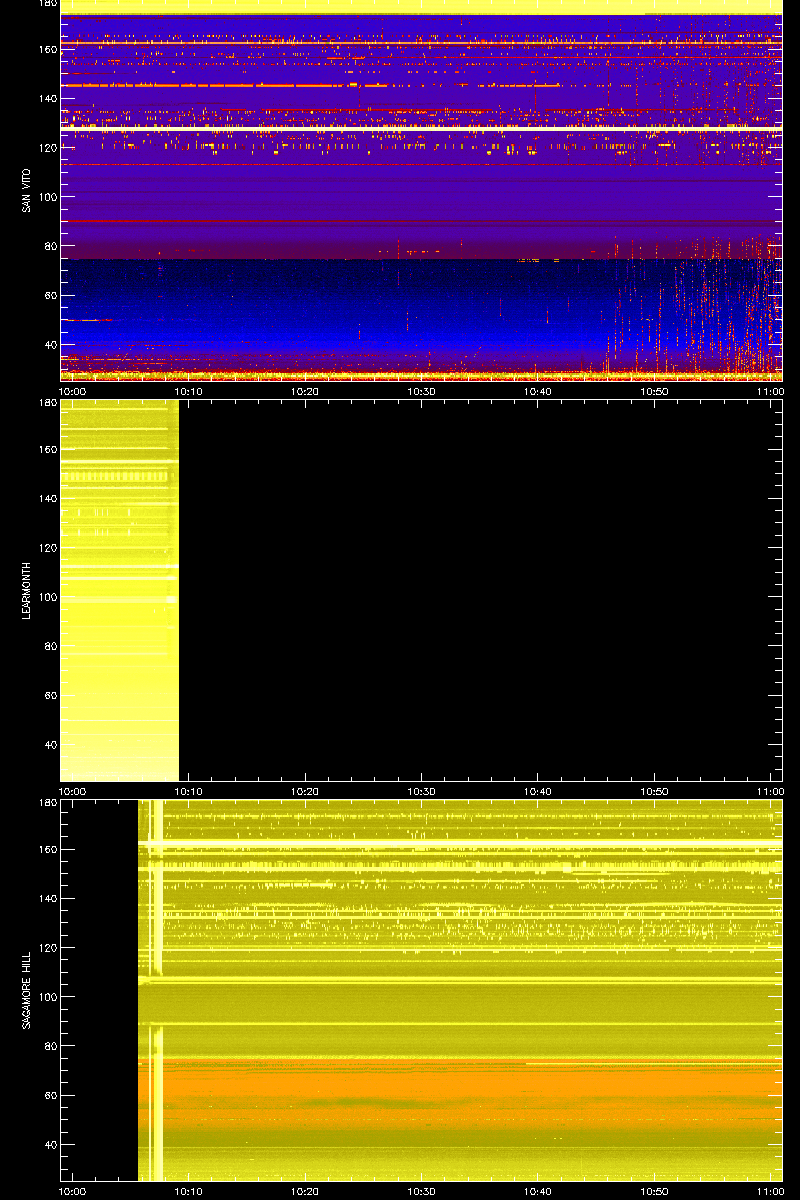Click the 100 frequency tick on Learmonth axis
The height and width of the screenshot is (1200, 800).
click(46, 597)
